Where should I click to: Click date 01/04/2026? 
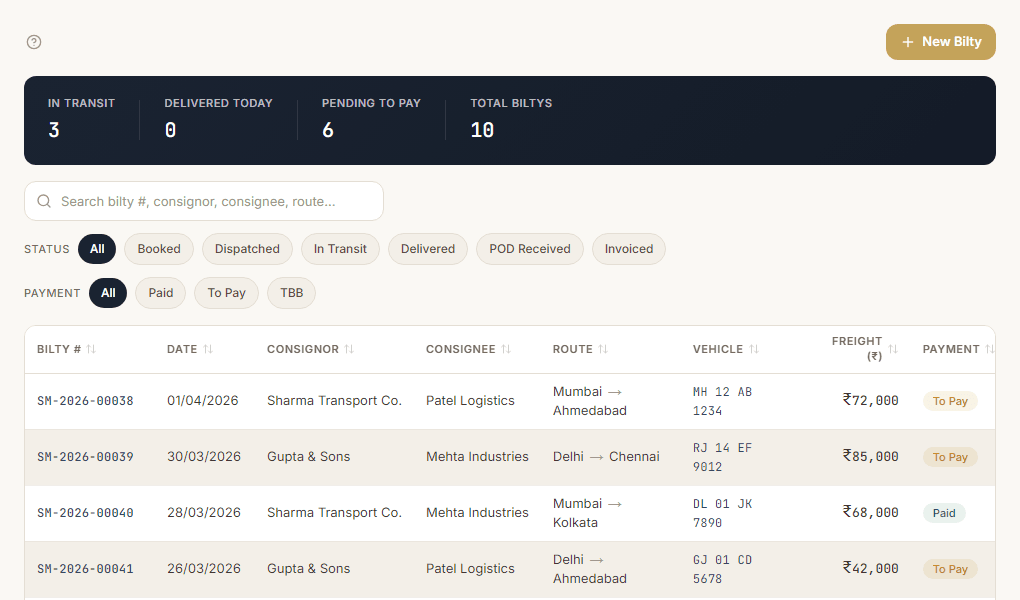(203, 401)
